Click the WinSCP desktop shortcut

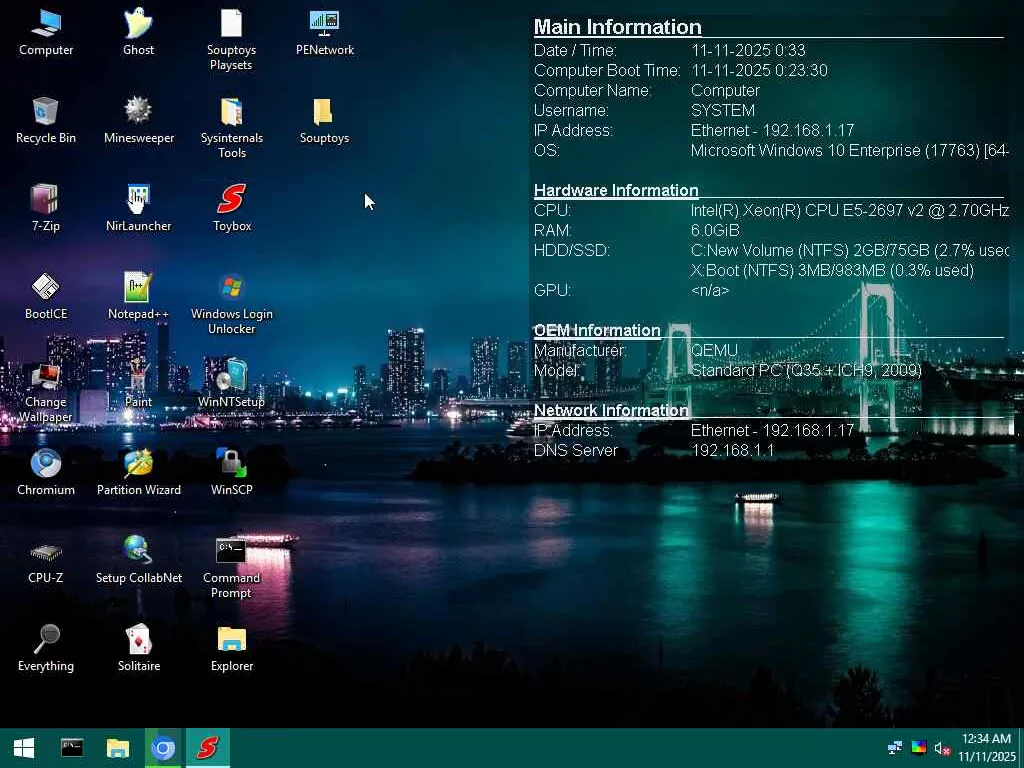(x=231, y=464)
